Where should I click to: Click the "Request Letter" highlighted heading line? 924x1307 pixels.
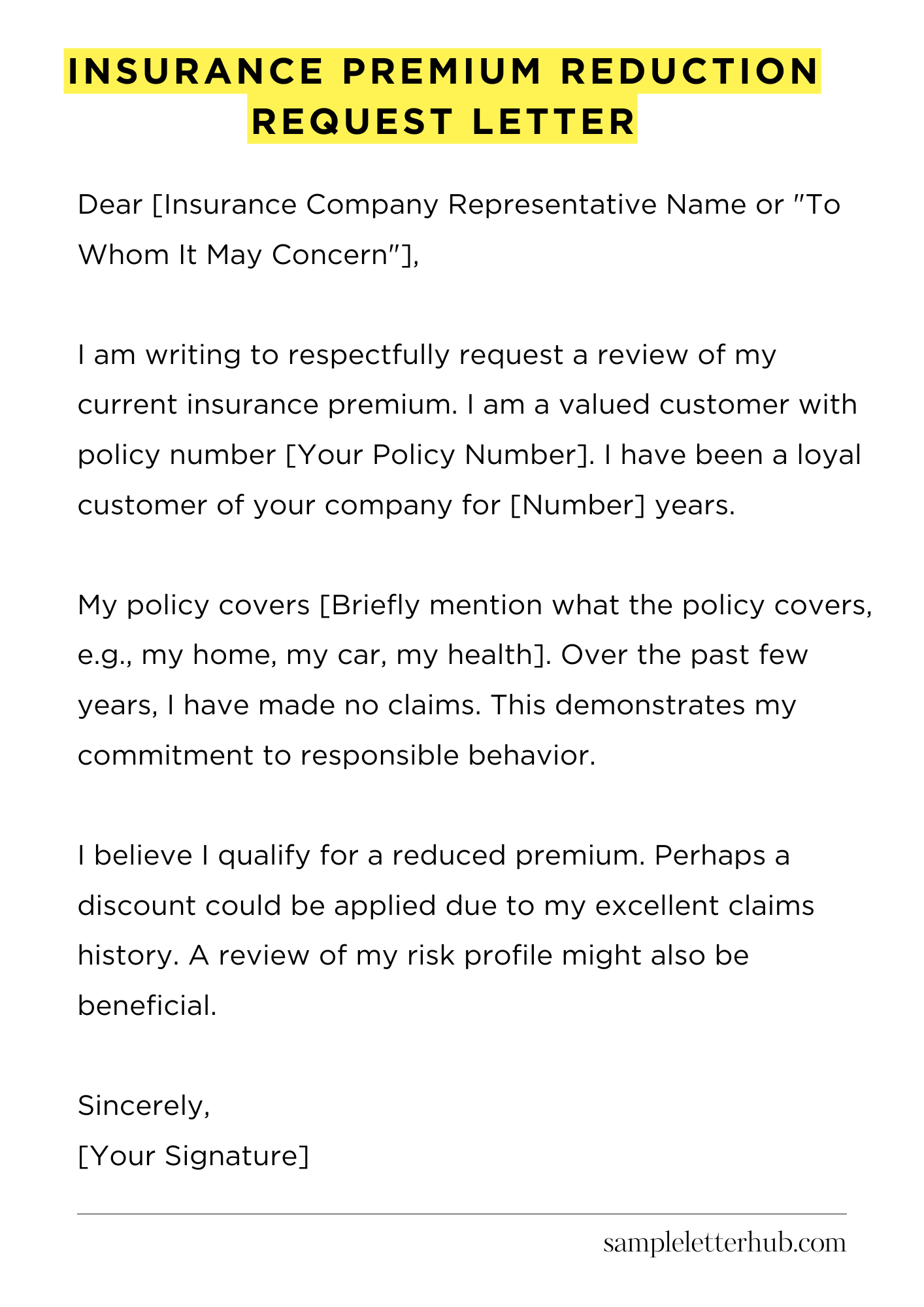pyautogui.click(x=442, y=122)
